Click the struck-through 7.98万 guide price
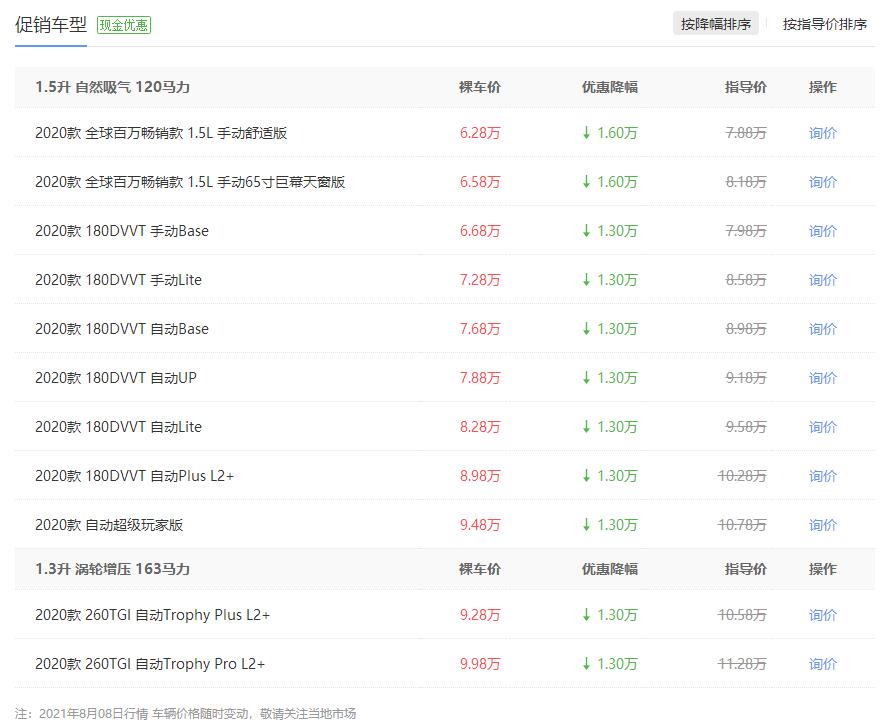This screenshot has width=888, height=726. coord(746,231)
